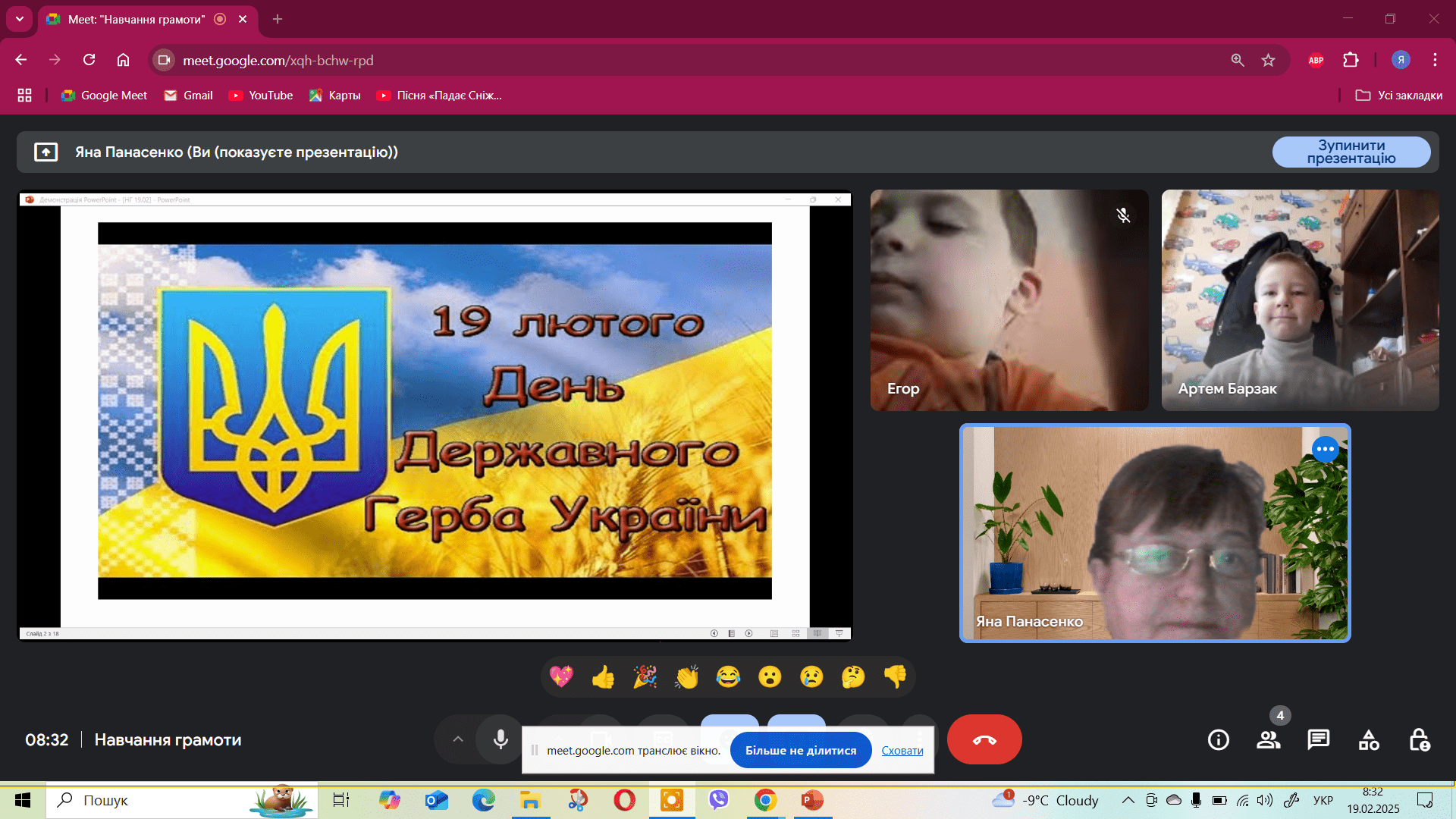The image size is (1456, 819).
Task: Switch to PowerPoint on the taskbar
Action: click(x=812, y=800)
